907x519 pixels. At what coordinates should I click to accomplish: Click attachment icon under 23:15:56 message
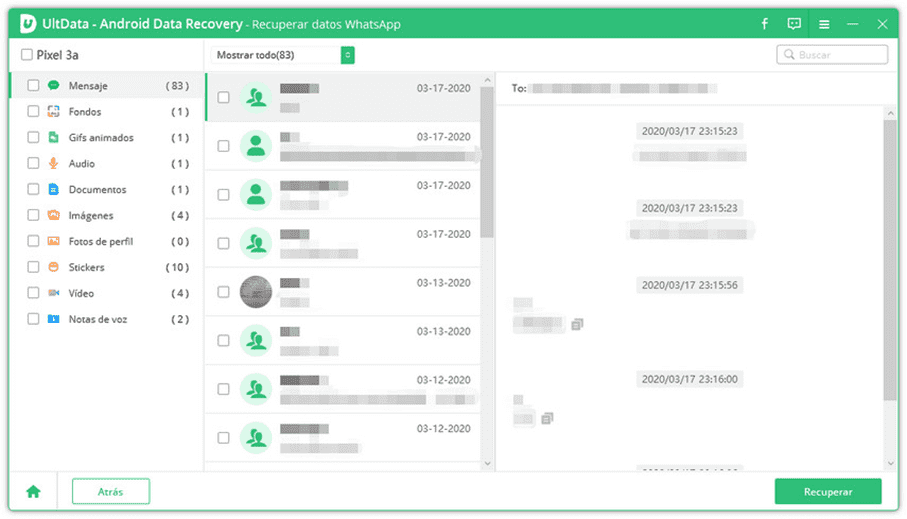tap(577, 324)
